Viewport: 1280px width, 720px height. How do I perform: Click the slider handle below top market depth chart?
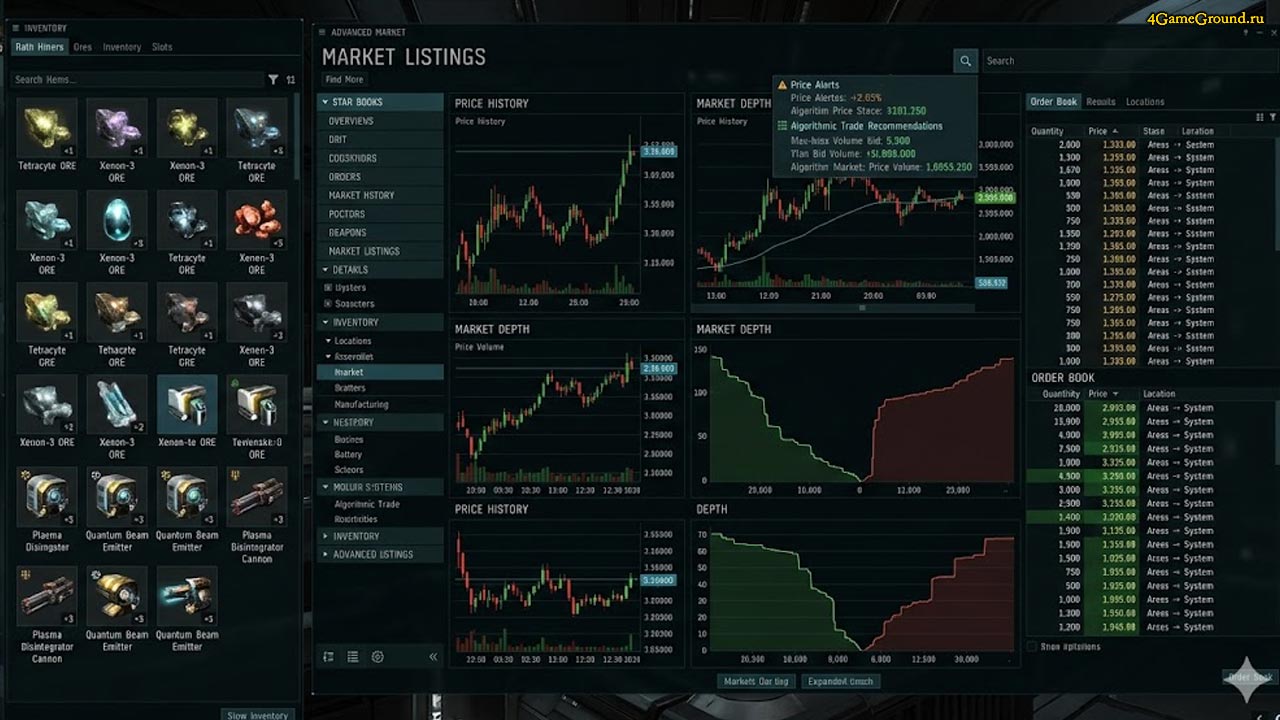861,308
